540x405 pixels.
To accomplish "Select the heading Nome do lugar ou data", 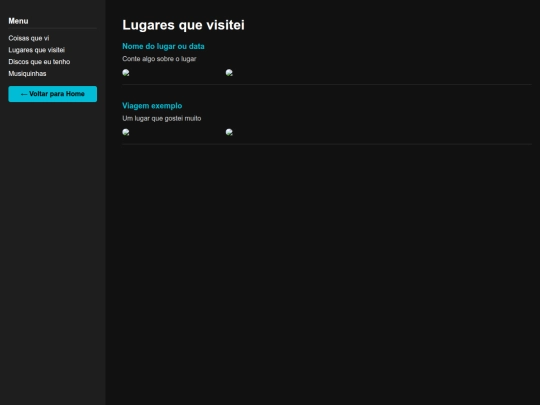I will pos(163,46).
